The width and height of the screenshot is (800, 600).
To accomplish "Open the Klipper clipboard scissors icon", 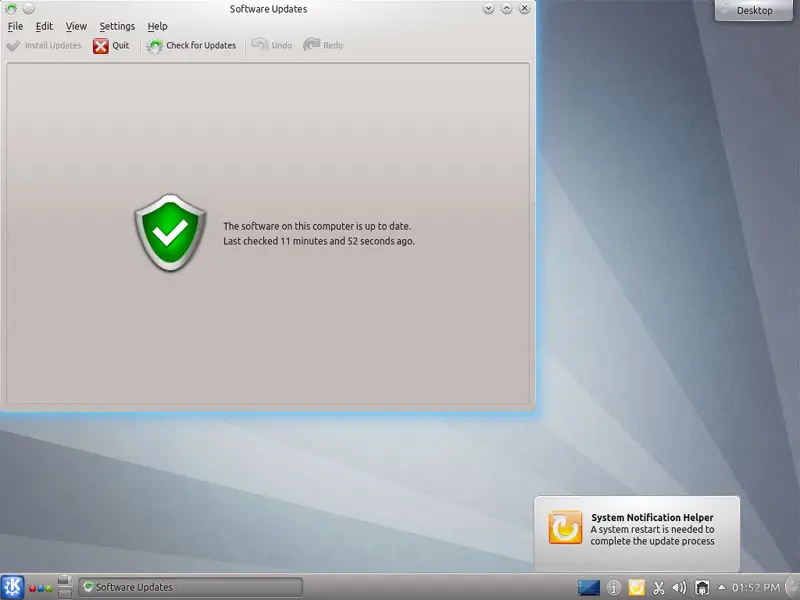I will click(x=659, y=588).
